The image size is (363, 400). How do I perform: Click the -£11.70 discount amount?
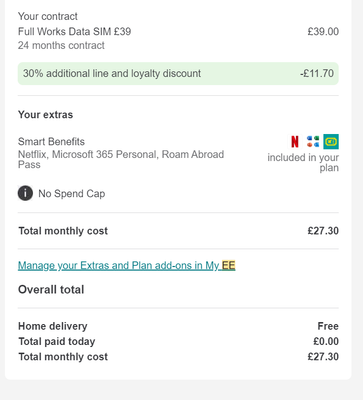317,73
